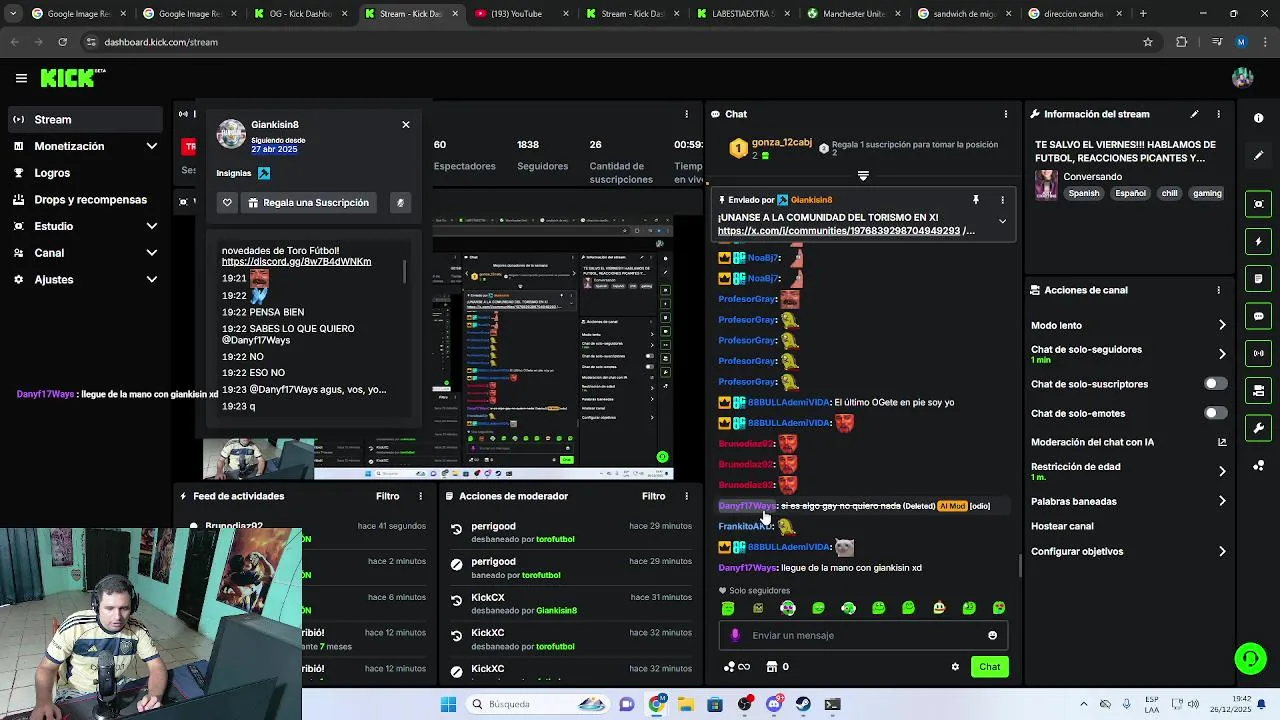Open Chat panel three-dot menu
This screenshot has width=1280, height=720.
click(x=1006, y=114)
